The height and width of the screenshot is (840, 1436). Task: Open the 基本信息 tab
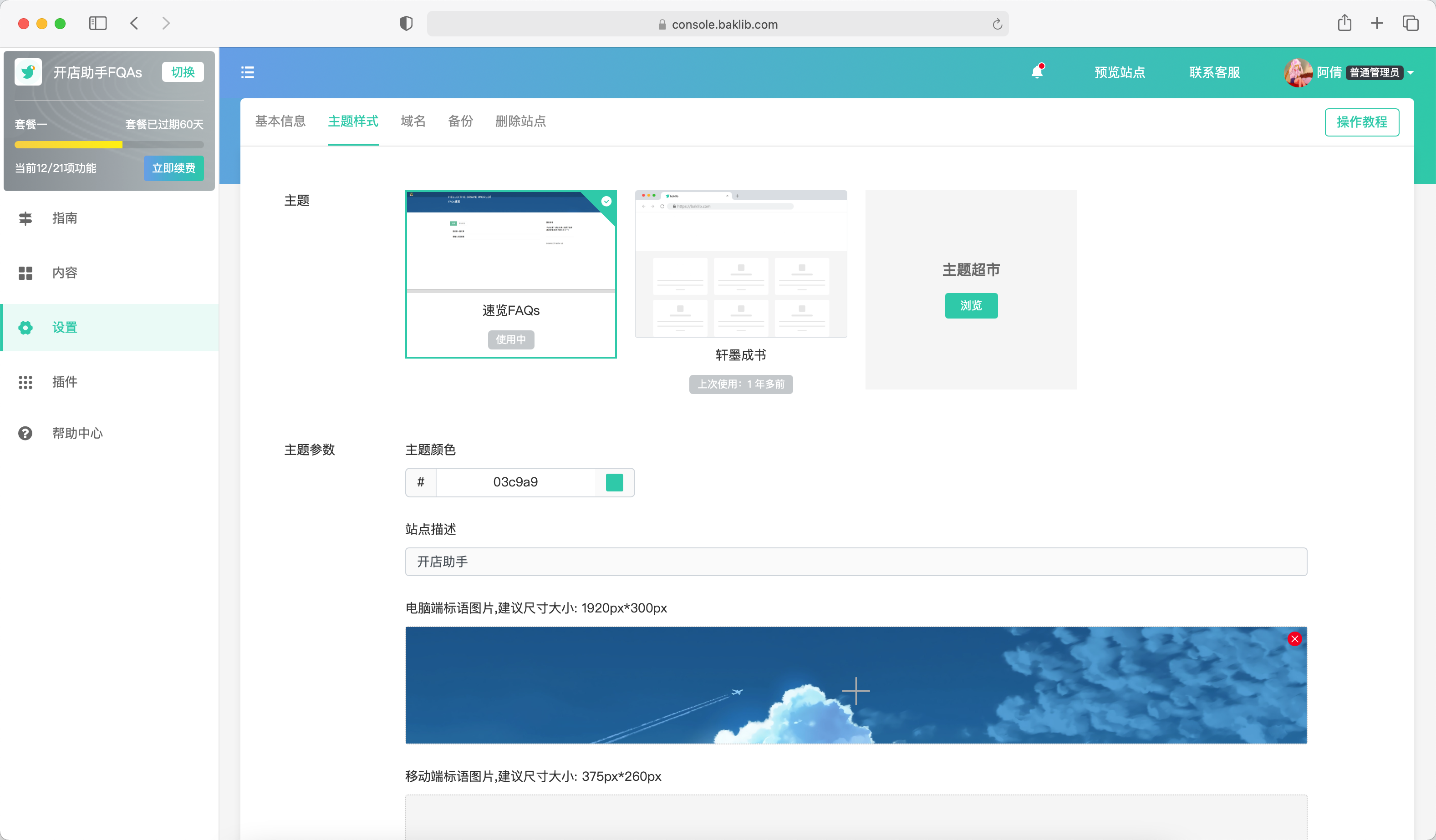tap(280, 121)
